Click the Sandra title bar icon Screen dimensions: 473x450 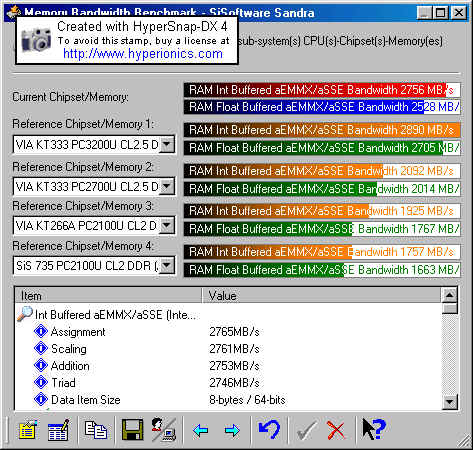[x=13, y=12]
